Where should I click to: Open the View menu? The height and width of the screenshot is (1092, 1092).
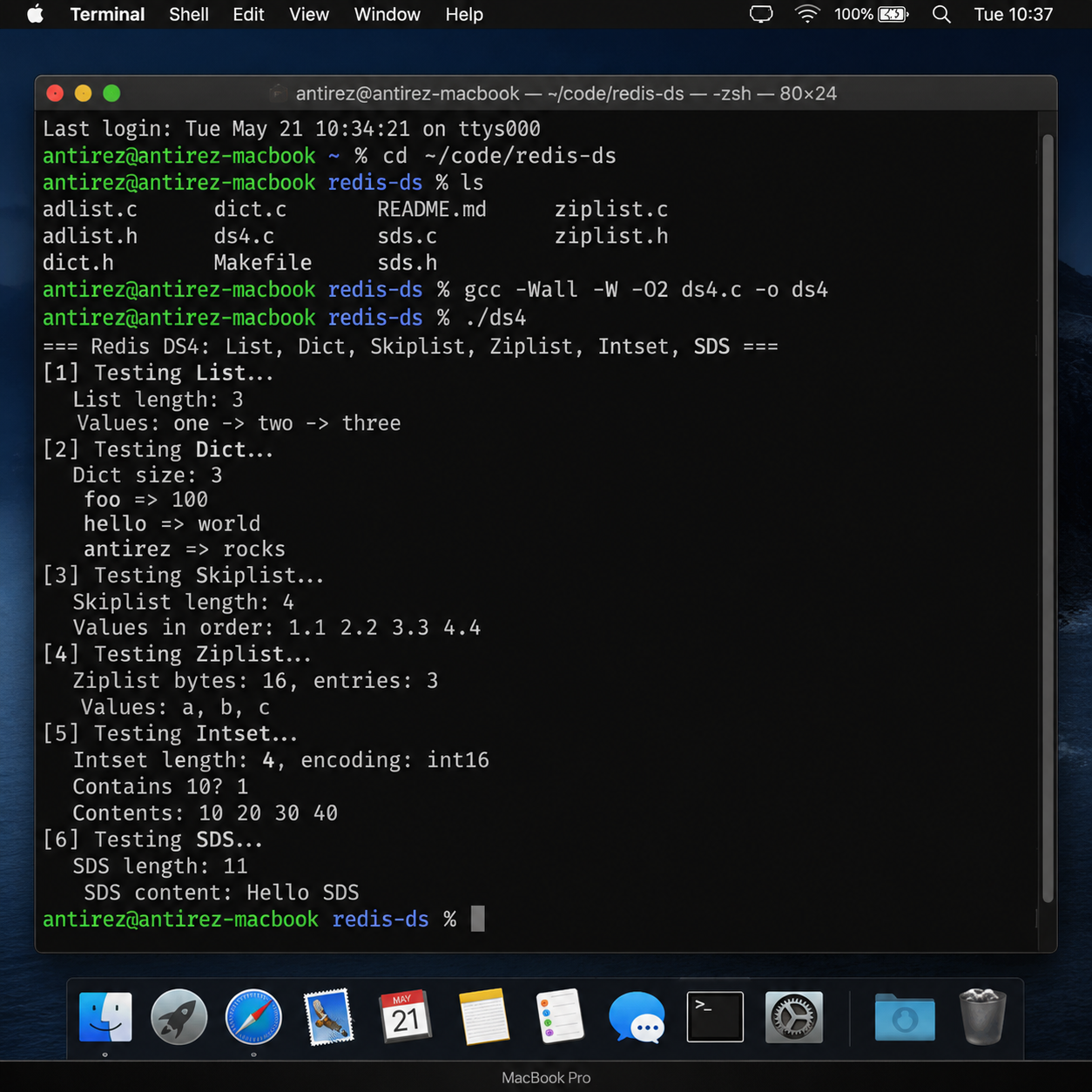pyautogui.click(x=309, y=15)
